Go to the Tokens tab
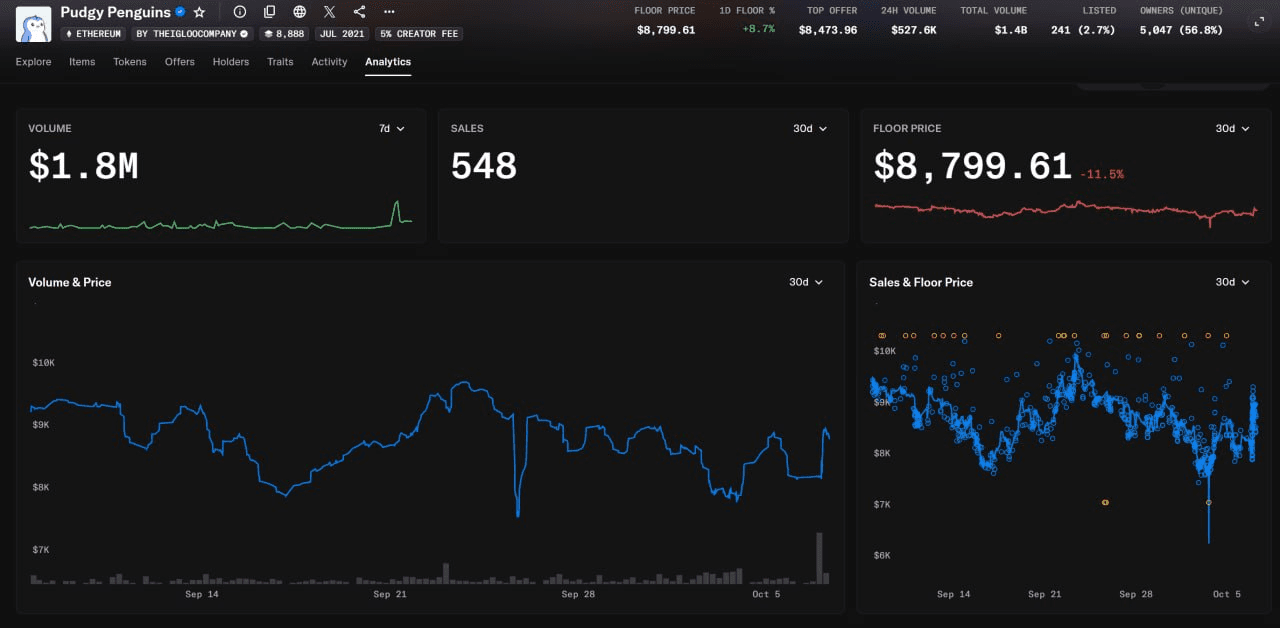Image resolution: width=1280 pixels, height=628 pixels. (130, 62)
